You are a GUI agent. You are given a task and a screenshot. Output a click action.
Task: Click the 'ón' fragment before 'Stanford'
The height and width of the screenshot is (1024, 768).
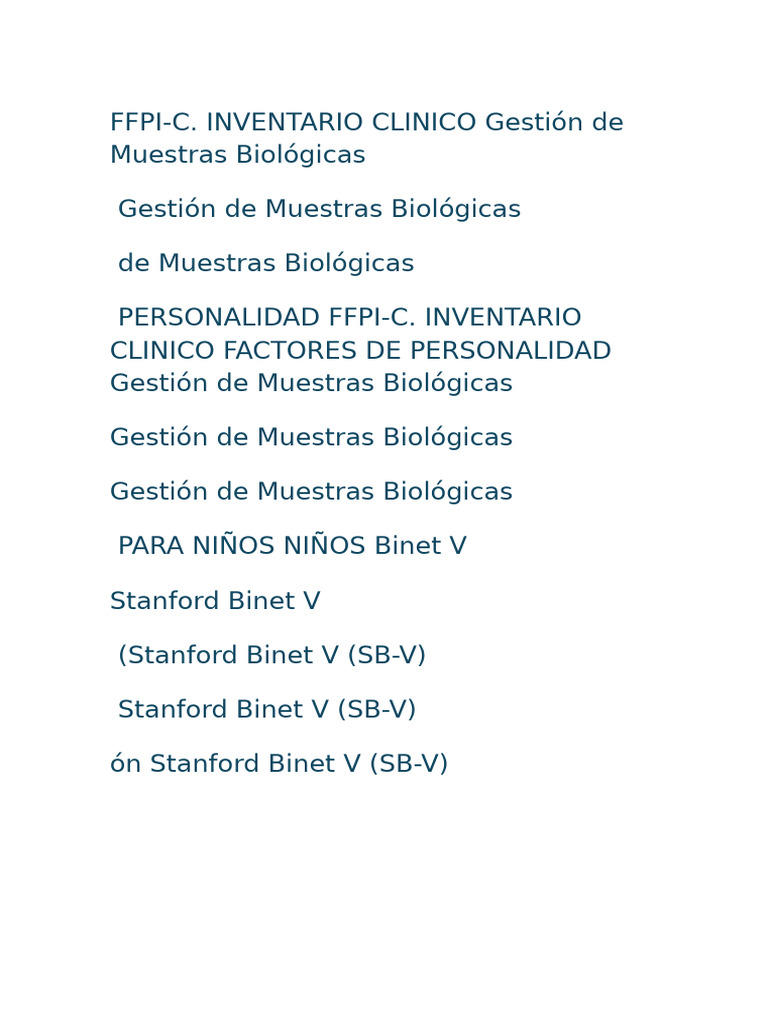pyautogui.click(x=125, y=763)
